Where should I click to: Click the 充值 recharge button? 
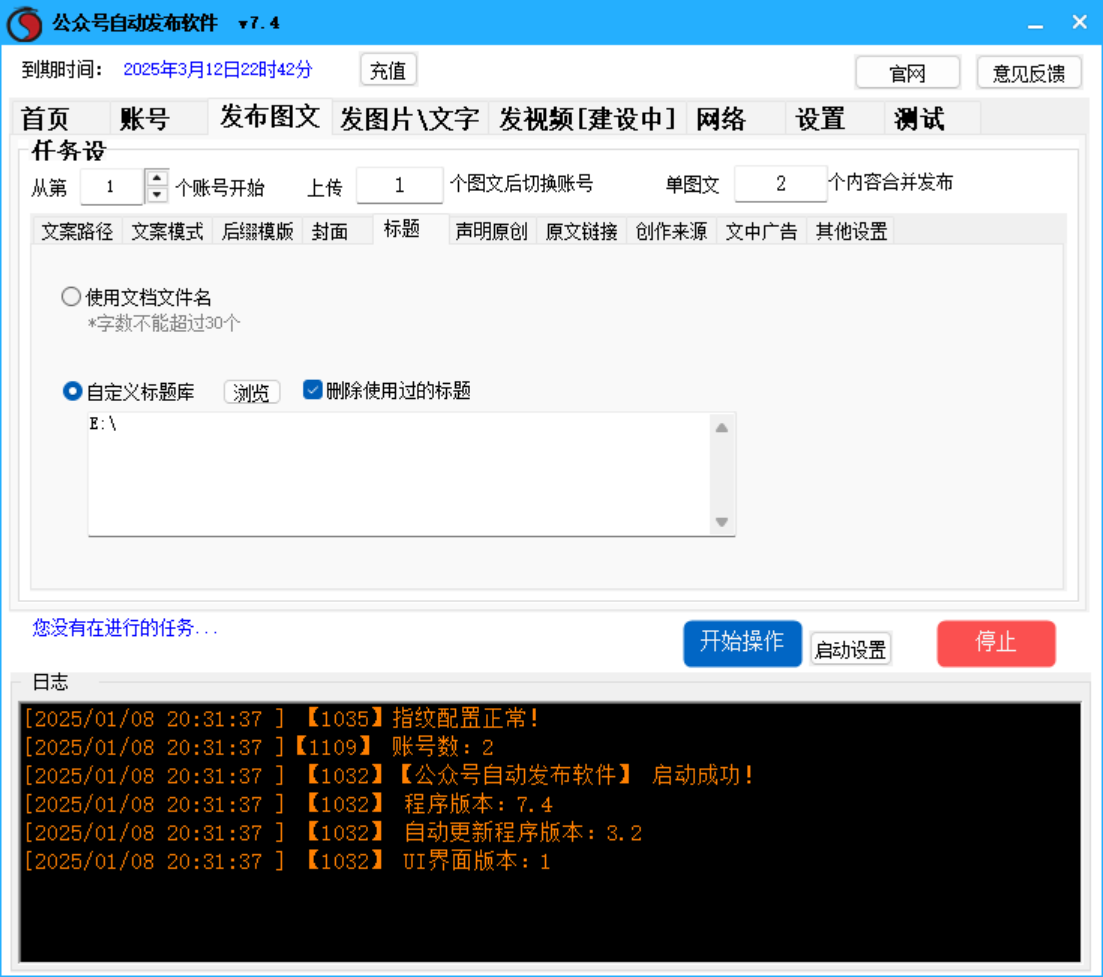pos(388,70)
